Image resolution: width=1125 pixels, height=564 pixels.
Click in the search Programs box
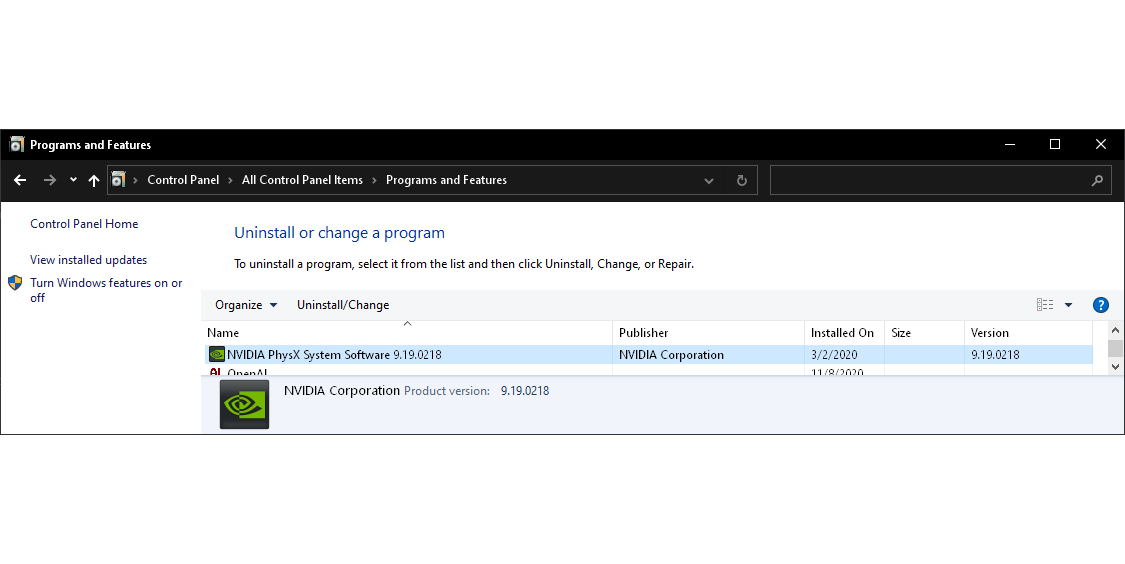coord(930,180)
